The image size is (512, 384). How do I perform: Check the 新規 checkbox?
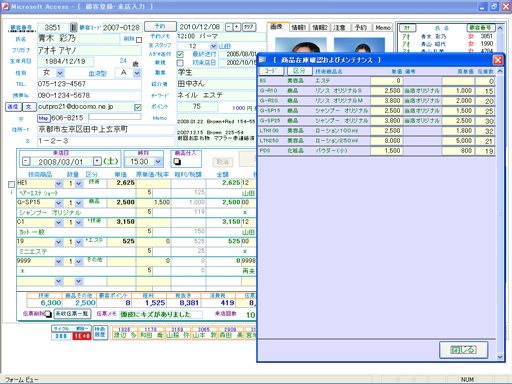[x=180, y=63]
